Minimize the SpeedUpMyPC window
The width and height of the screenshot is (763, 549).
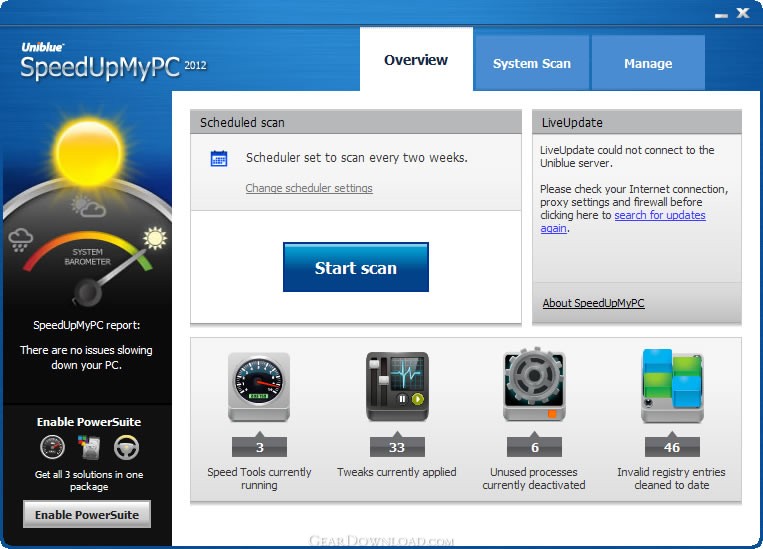(x=721, y=15)
